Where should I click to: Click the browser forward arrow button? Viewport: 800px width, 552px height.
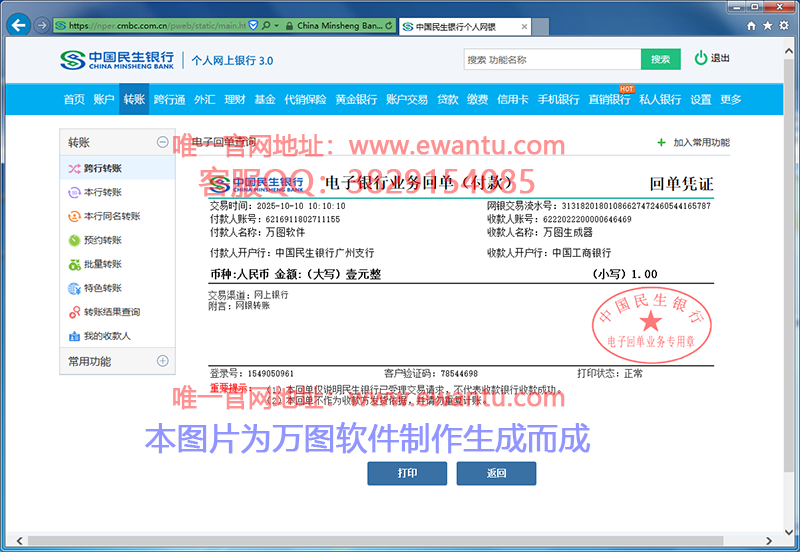click(x=42, y=25)
